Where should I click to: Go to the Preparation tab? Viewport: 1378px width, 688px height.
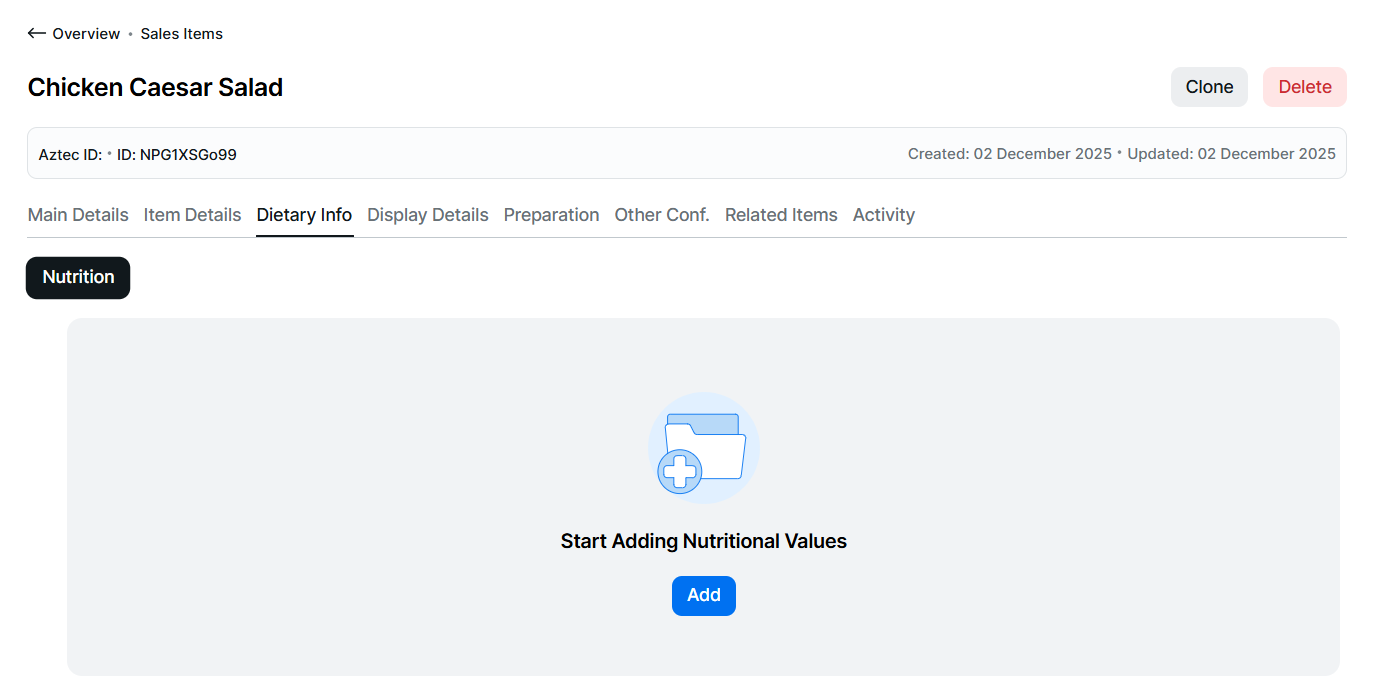click(551, 215)
